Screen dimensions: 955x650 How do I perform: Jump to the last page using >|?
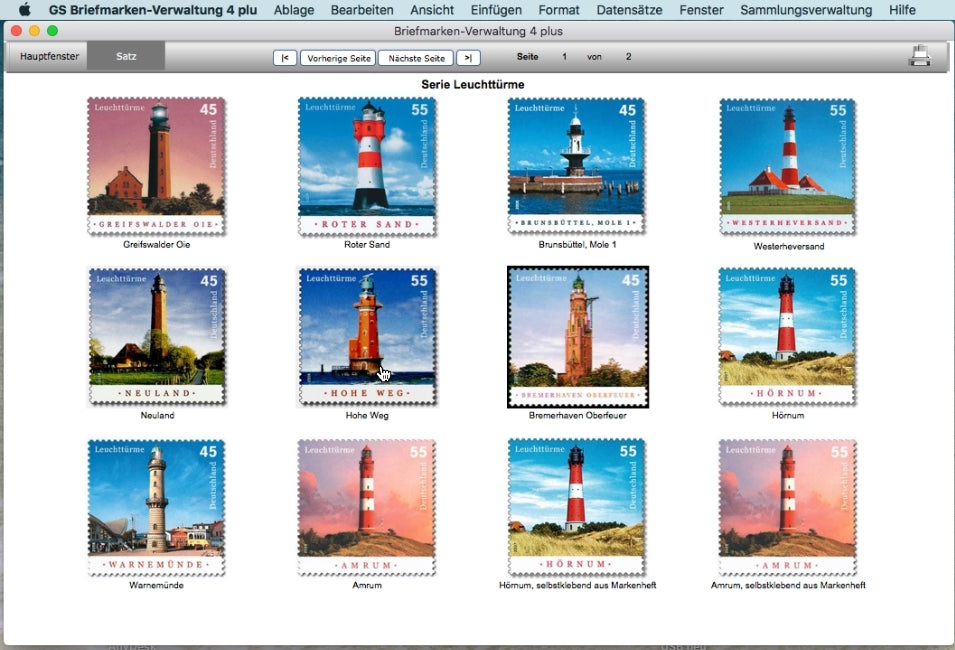pos(468,57)
